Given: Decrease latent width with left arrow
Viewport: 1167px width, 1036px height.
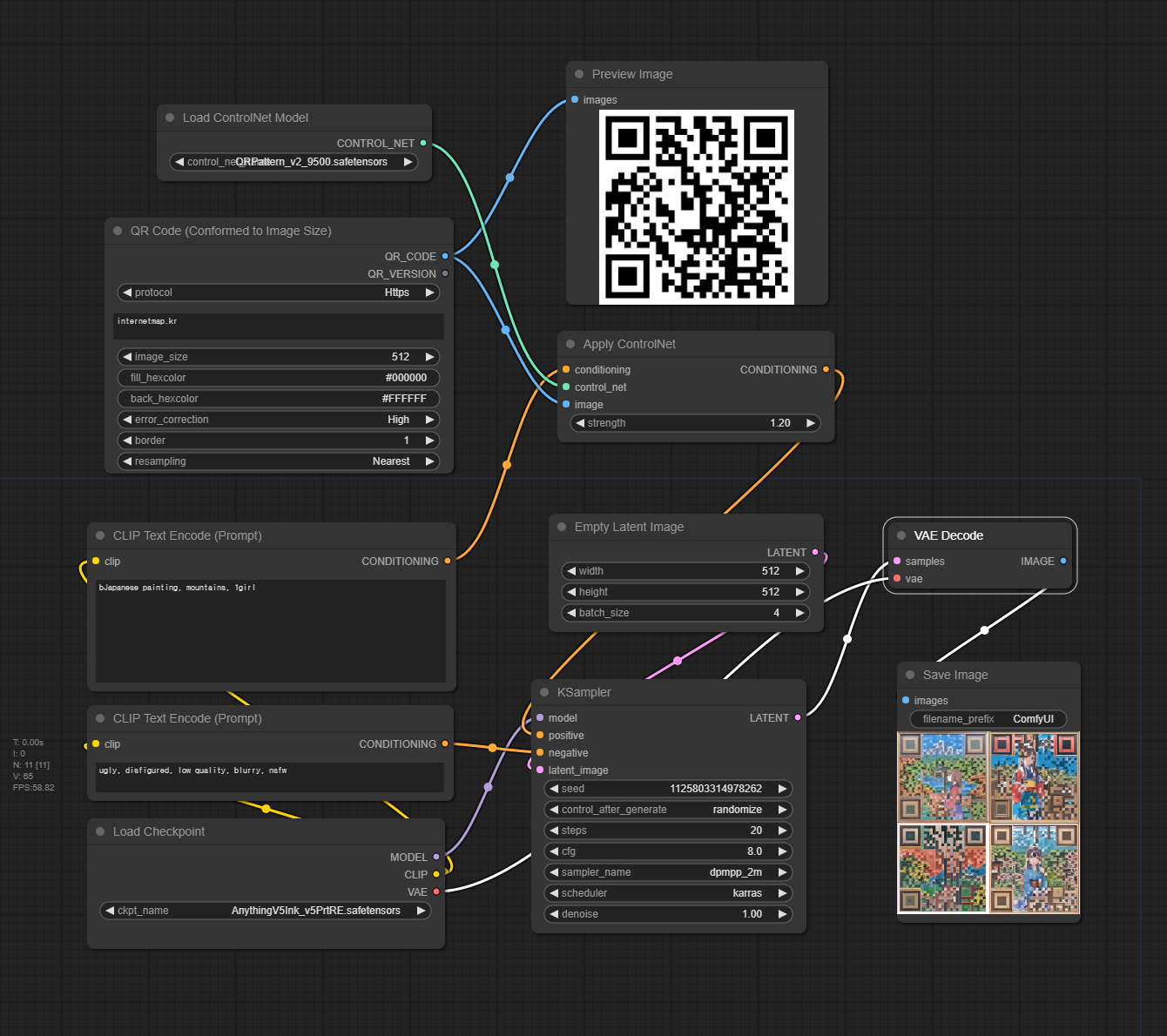Looking at the screenshot, I should pyautogui.click(x=571, y=571).
